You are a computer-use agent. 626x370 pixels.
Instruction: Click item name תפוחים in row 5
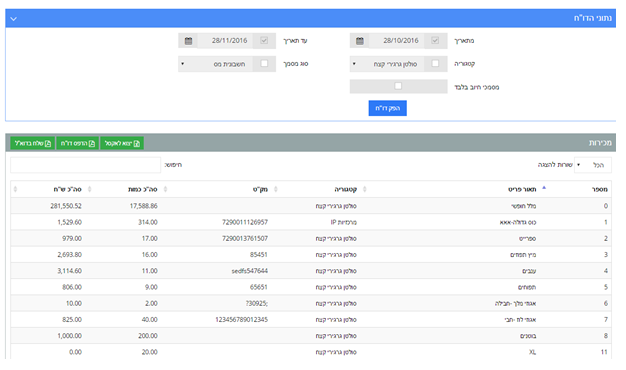click(x=527, y=287)
